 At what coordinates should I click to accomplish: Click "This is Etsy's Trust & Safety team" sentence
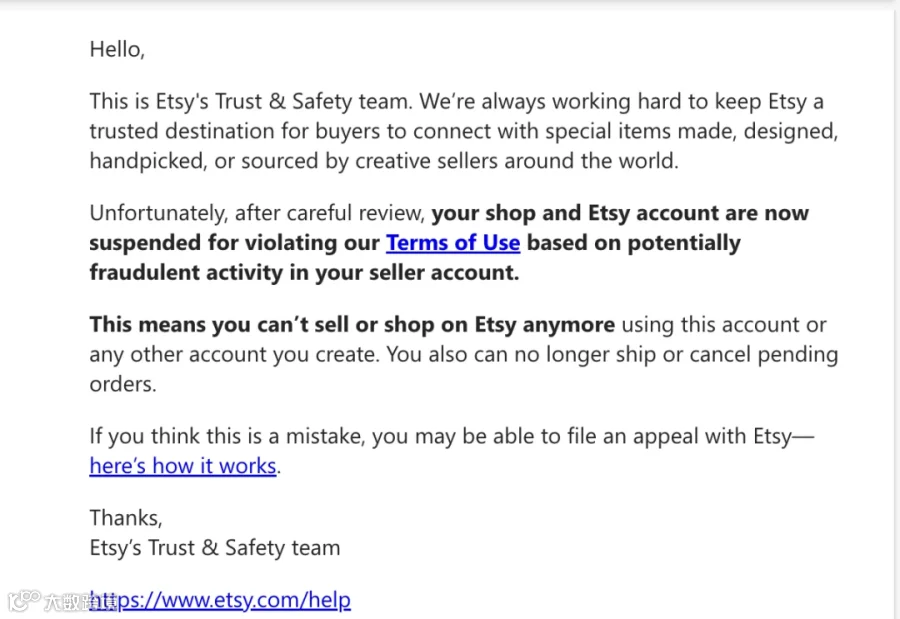coord(250,102)
